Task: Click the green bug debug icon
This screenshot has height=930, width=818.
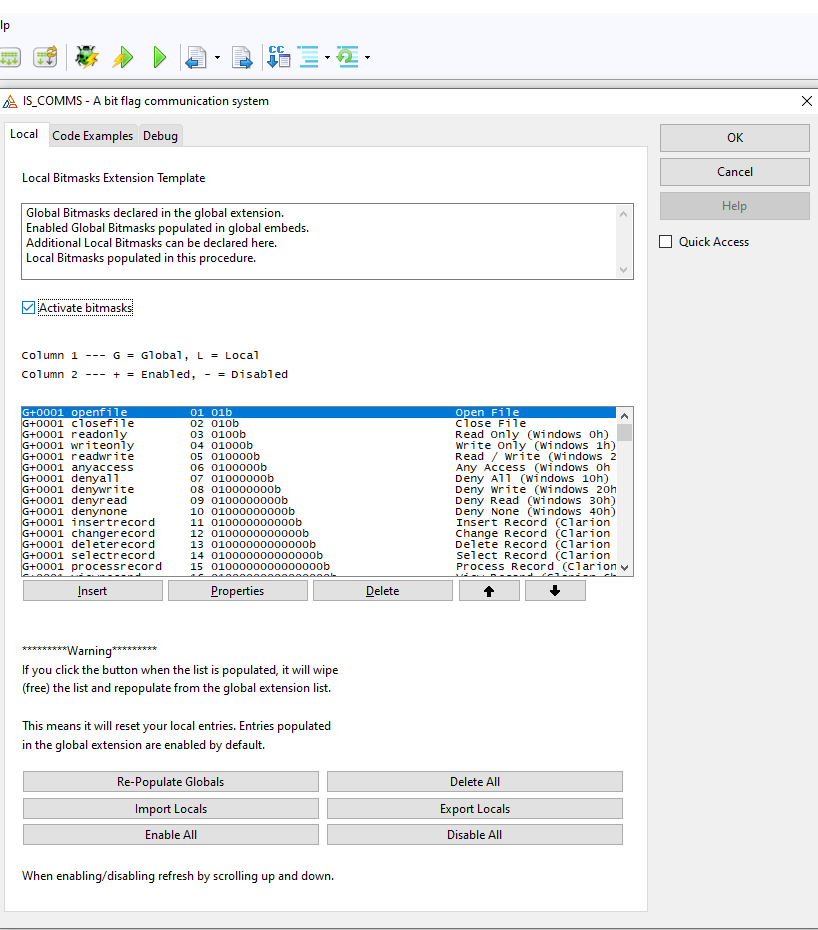Action: [x=86, y=58]
